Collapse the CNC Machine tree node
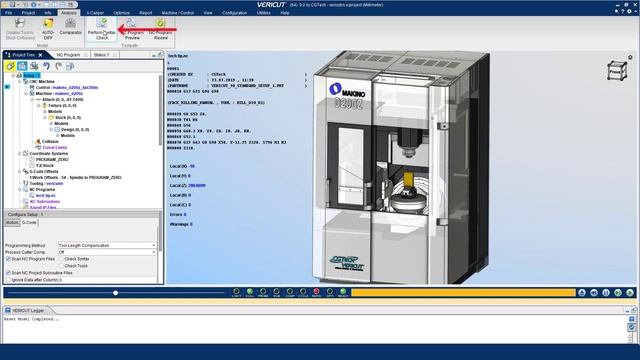The height and width of the screenshot is (360, 640). [x=20, y=82]
